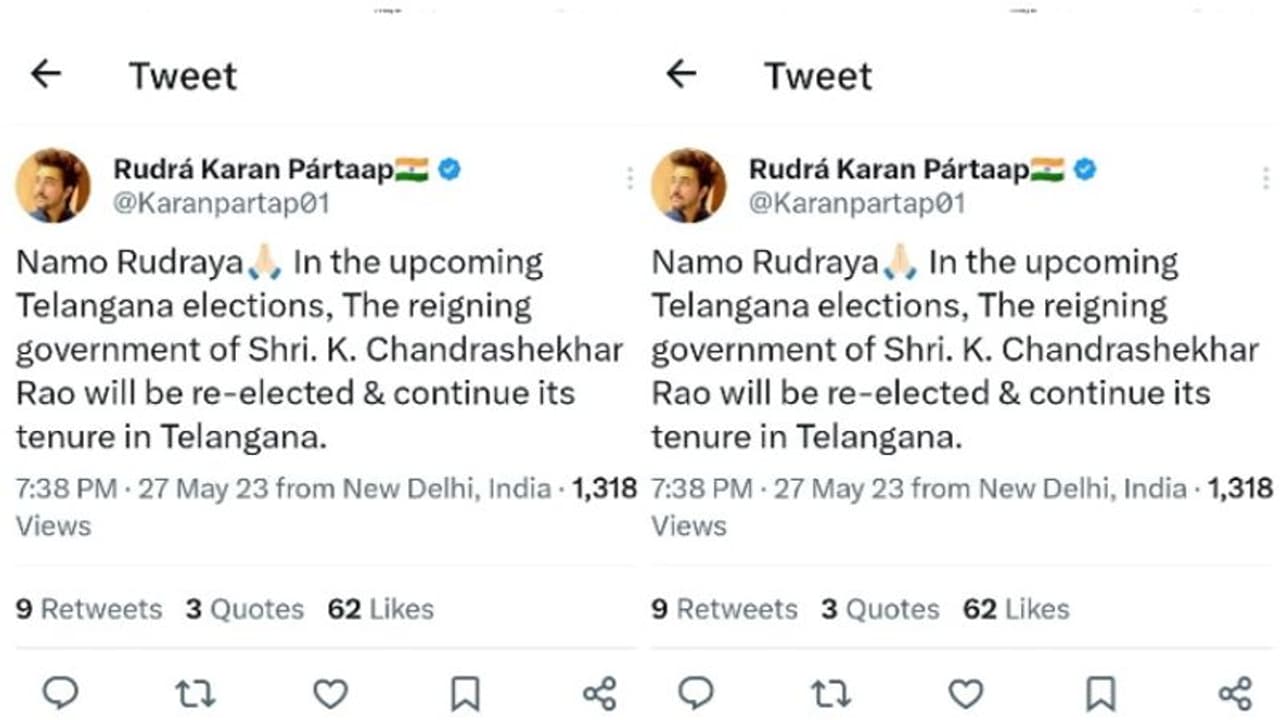View the 62 Likes list
The width and height of the screenshot is (1280, 720).
pos(380,609)
